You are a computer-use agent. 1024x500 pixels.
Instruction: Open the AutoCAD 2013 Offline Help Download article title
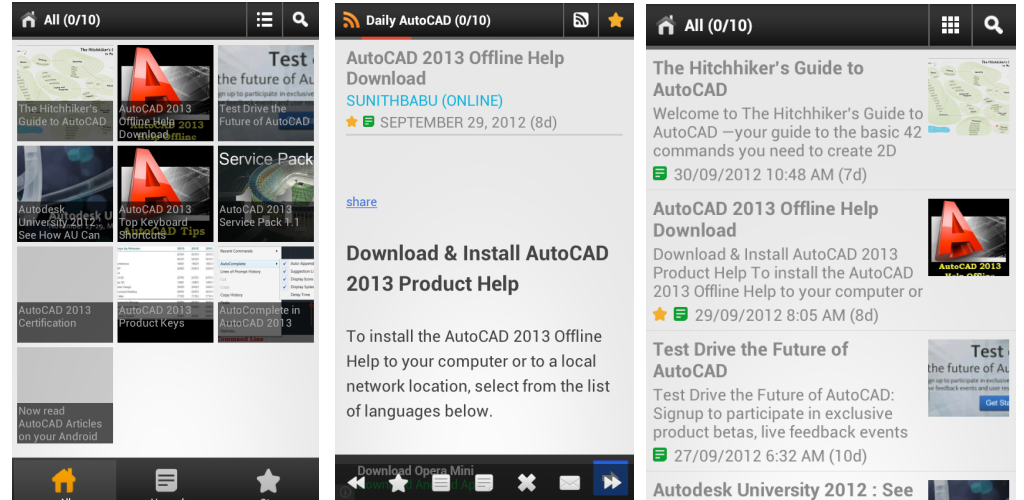pyautogui.click(x=455, y=68)
